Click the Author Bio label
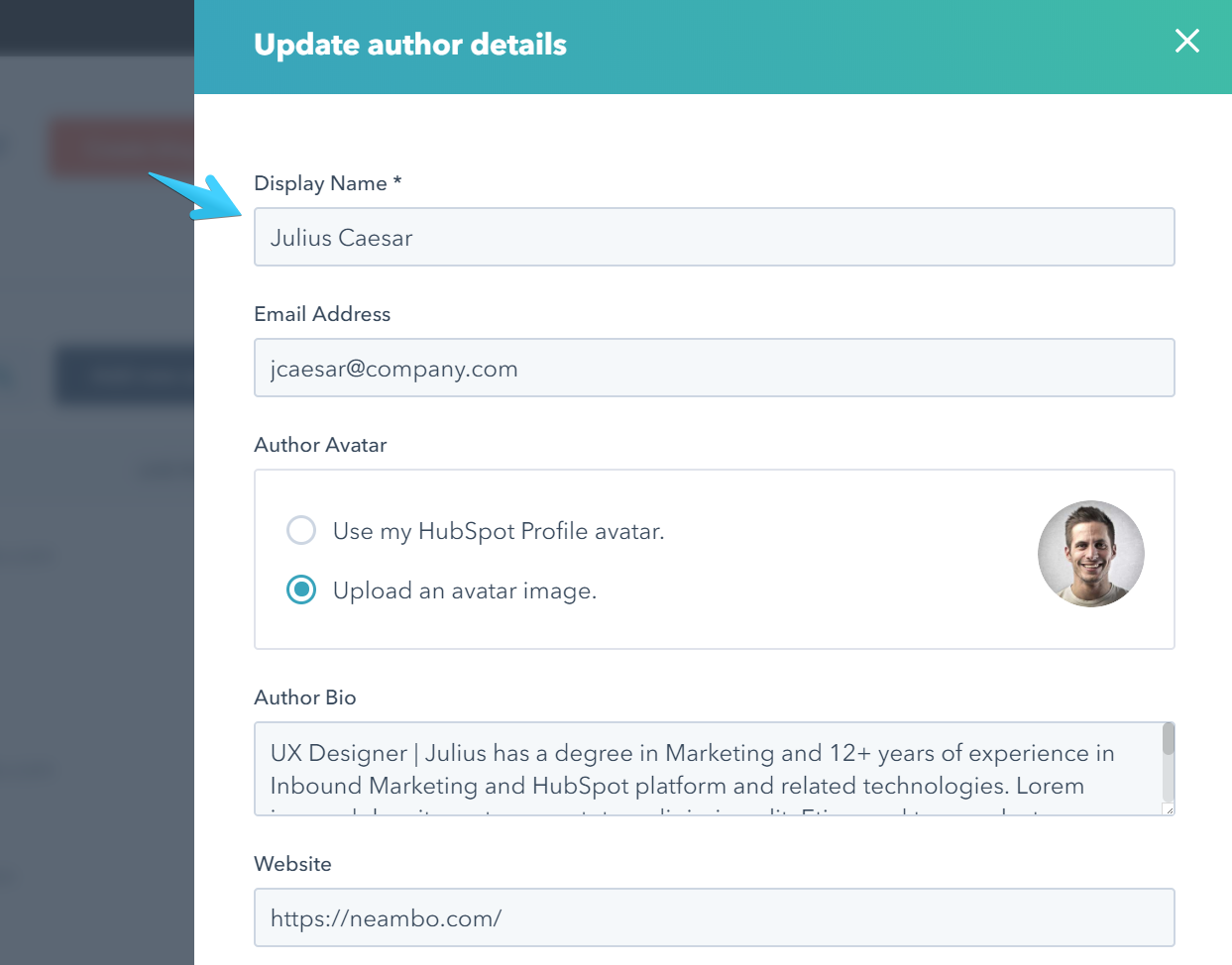This screenshot has height=965, width=1232. click(x=304, y=697)
